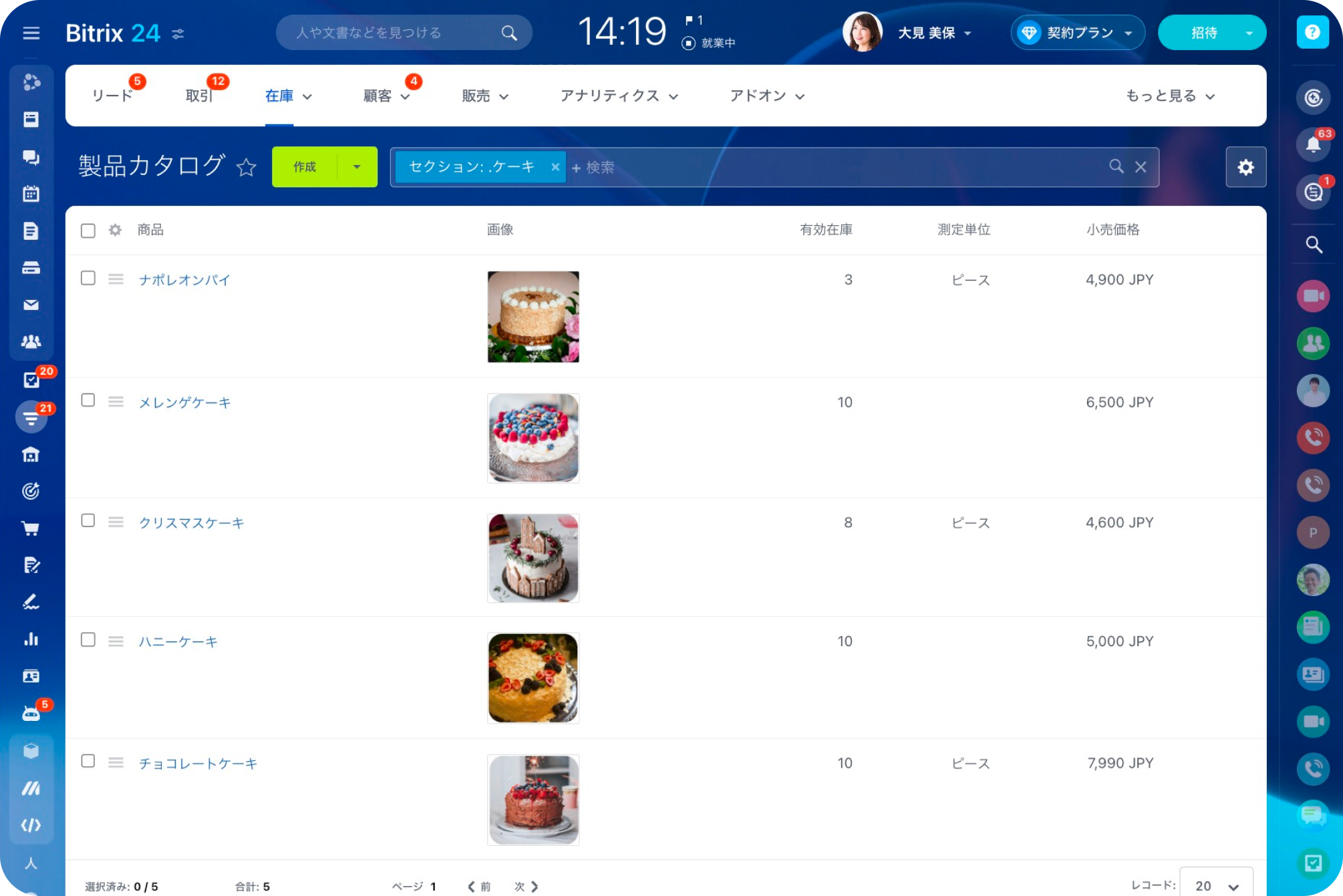Expand the 作成 button dropdown arrow
Image resolution: width=1343 pixels, height=896 pixels.
(x=357, y=167)
